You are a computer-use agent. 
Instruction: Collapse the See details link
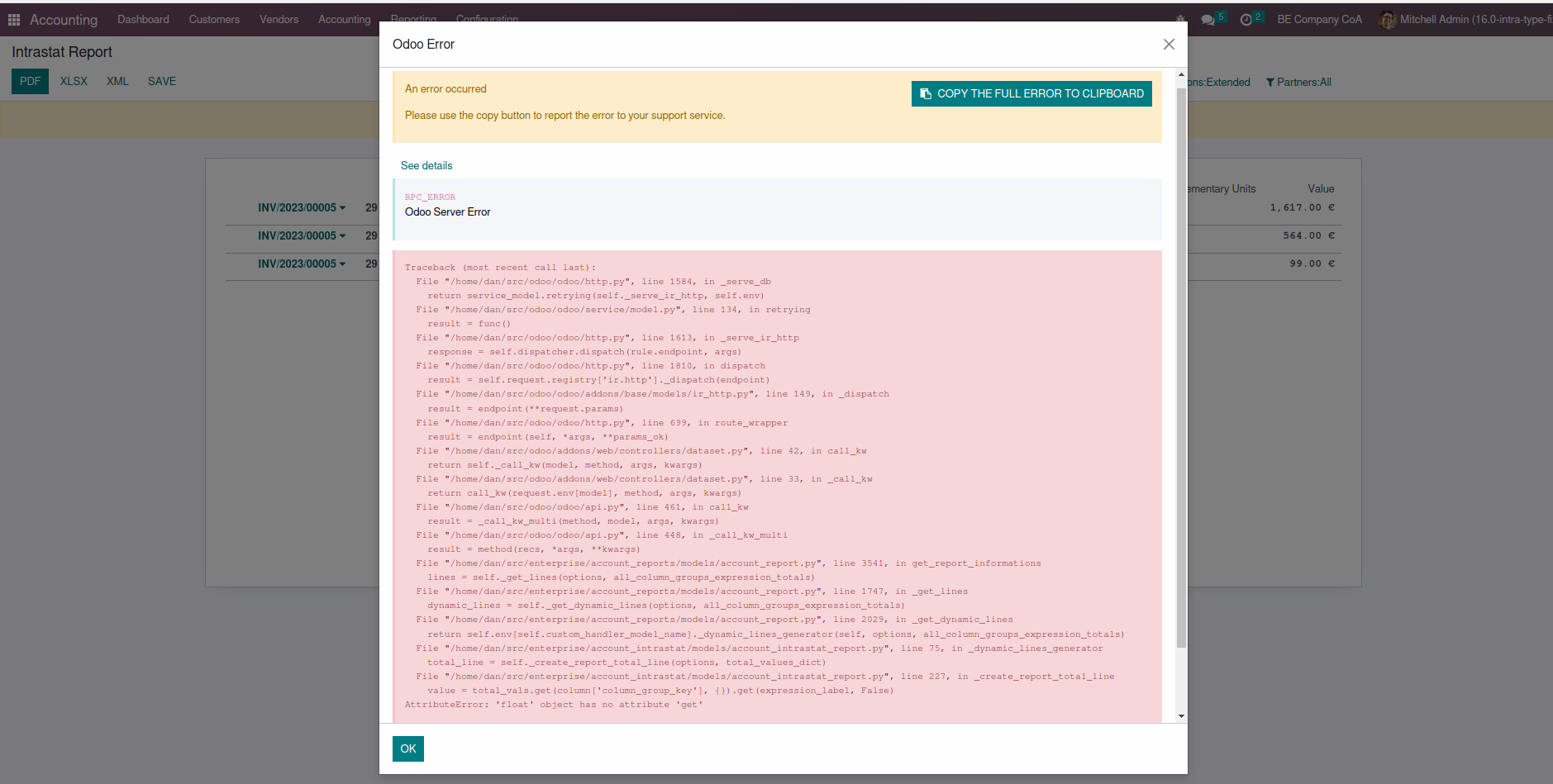[x=426, y=165]
